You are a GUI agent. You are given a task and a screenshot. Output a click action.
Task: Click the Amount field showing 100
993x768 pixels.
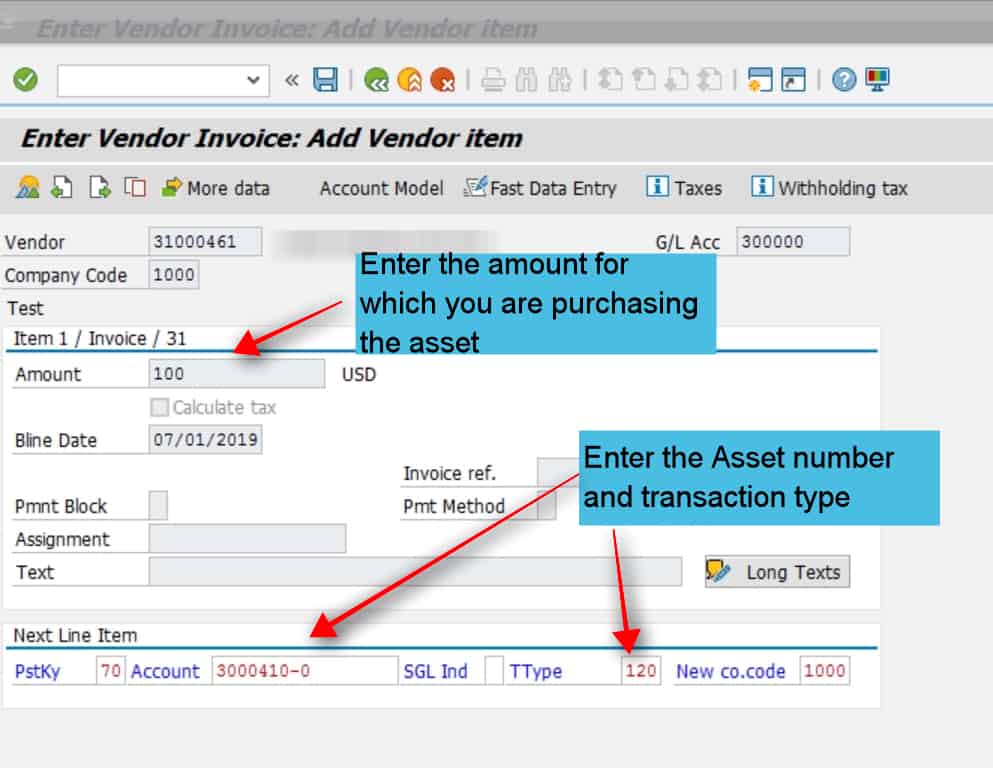(236, 374)
